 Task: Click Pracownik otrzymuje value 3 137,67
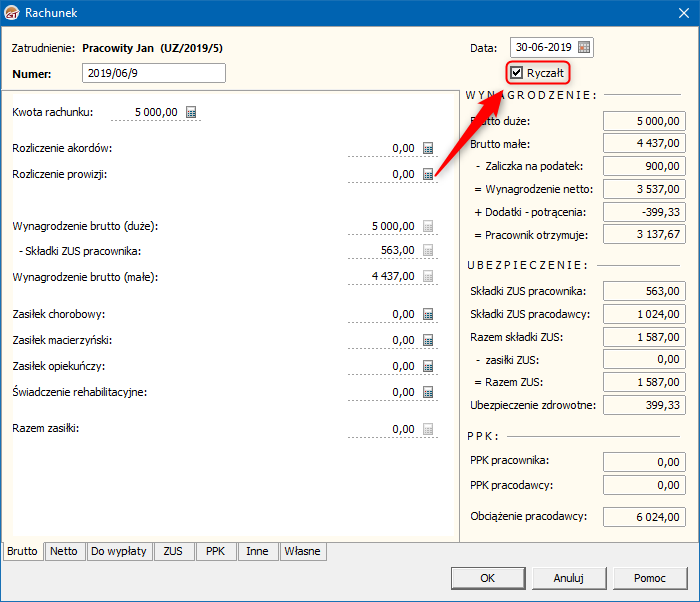coord(644,234)
